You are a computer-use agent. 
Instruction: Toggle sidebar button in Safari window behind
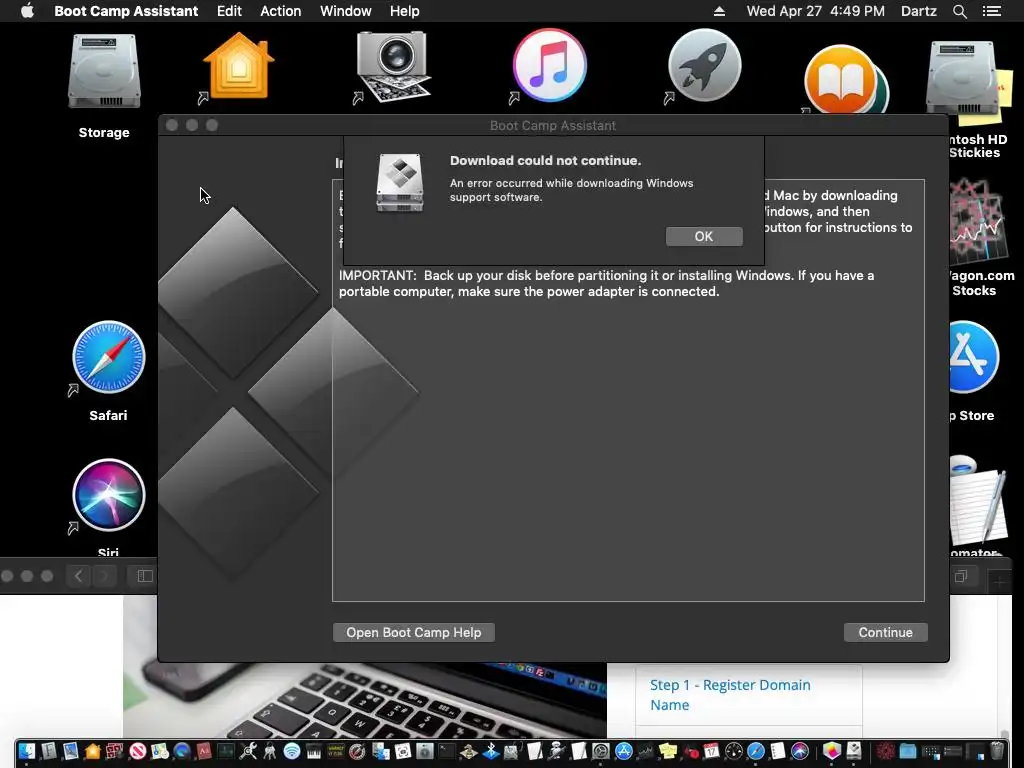point(145,576)
